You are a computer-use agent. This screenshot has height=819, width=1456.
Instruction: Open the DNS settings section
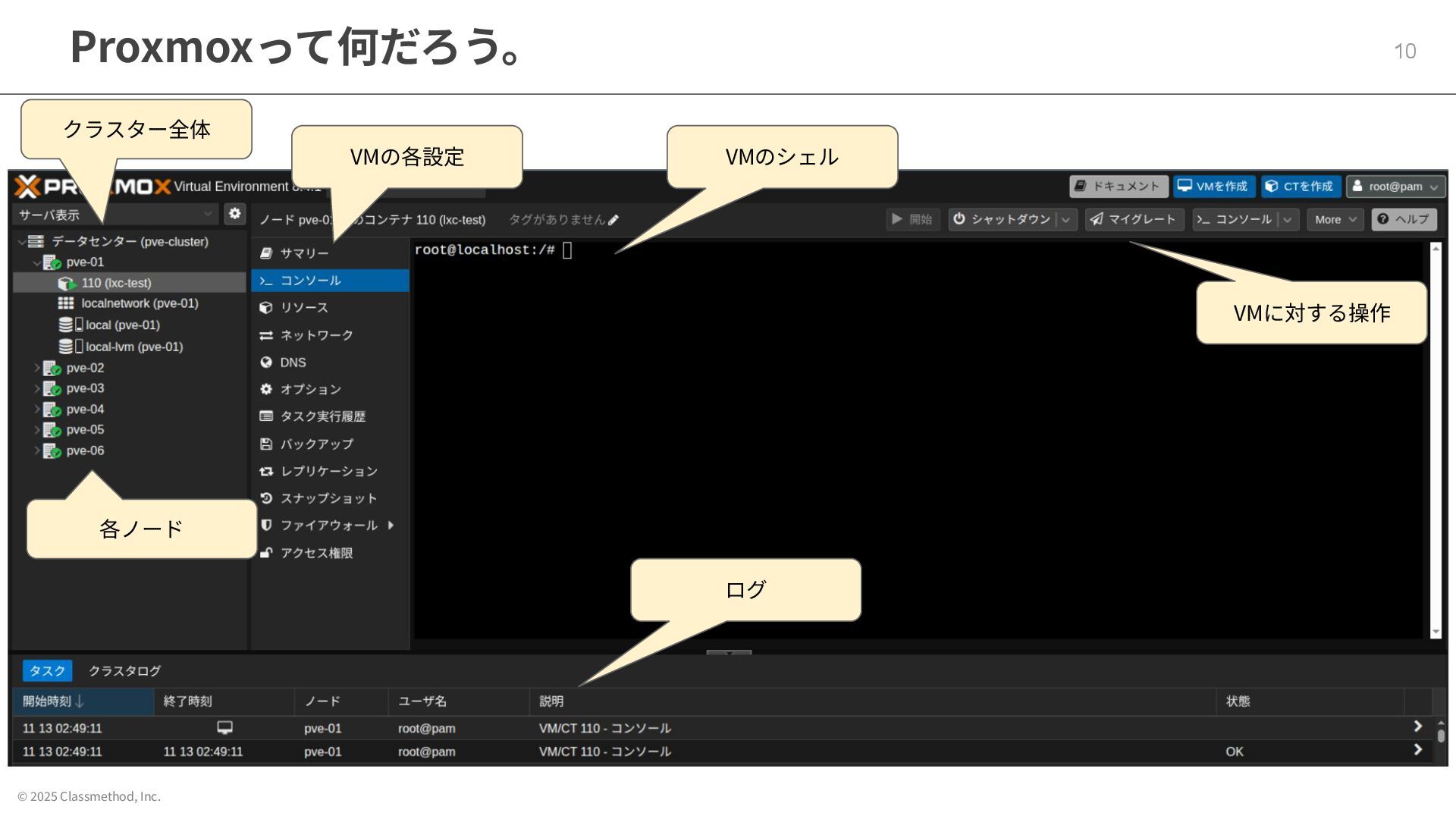point(292,362)
